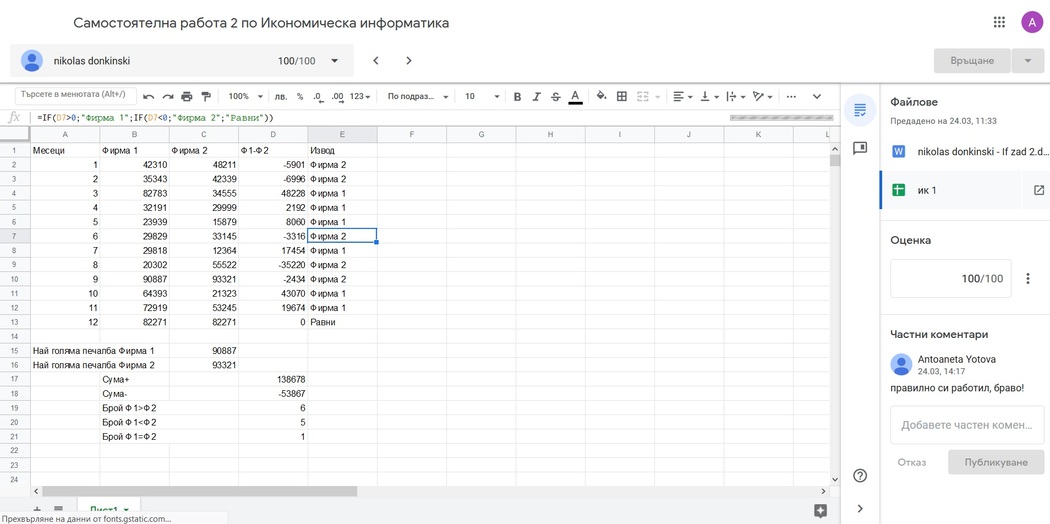Open the Google apps grid
Viewport: 1050px width, 524px height.
(999, 22)
